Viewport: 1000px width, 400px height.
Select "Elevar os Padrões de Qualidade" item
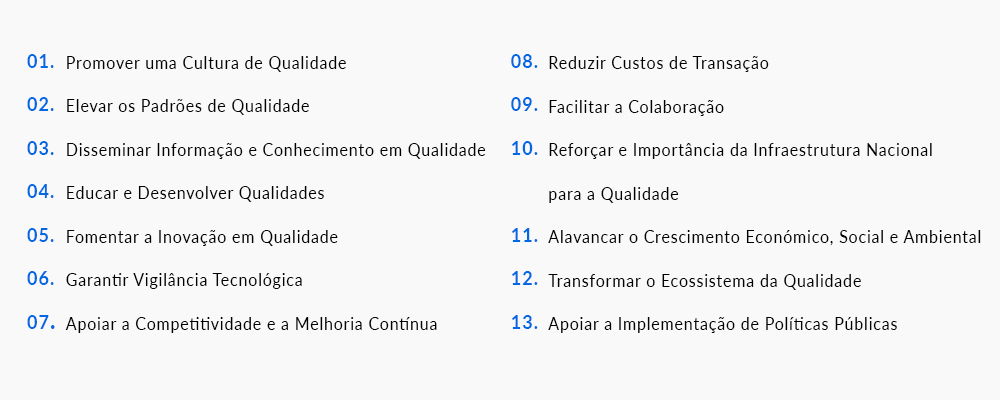pyautogui.click(x=187, y=106)
